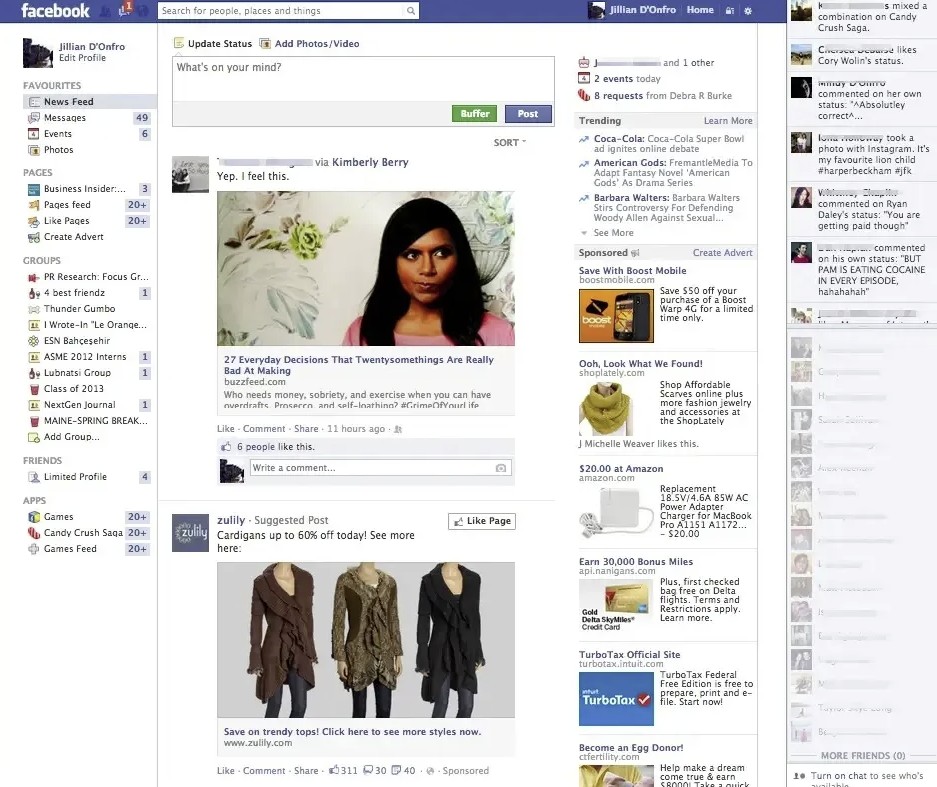
Task: Select News Feed in Favourites sidebar
Action: click(68, 102)
